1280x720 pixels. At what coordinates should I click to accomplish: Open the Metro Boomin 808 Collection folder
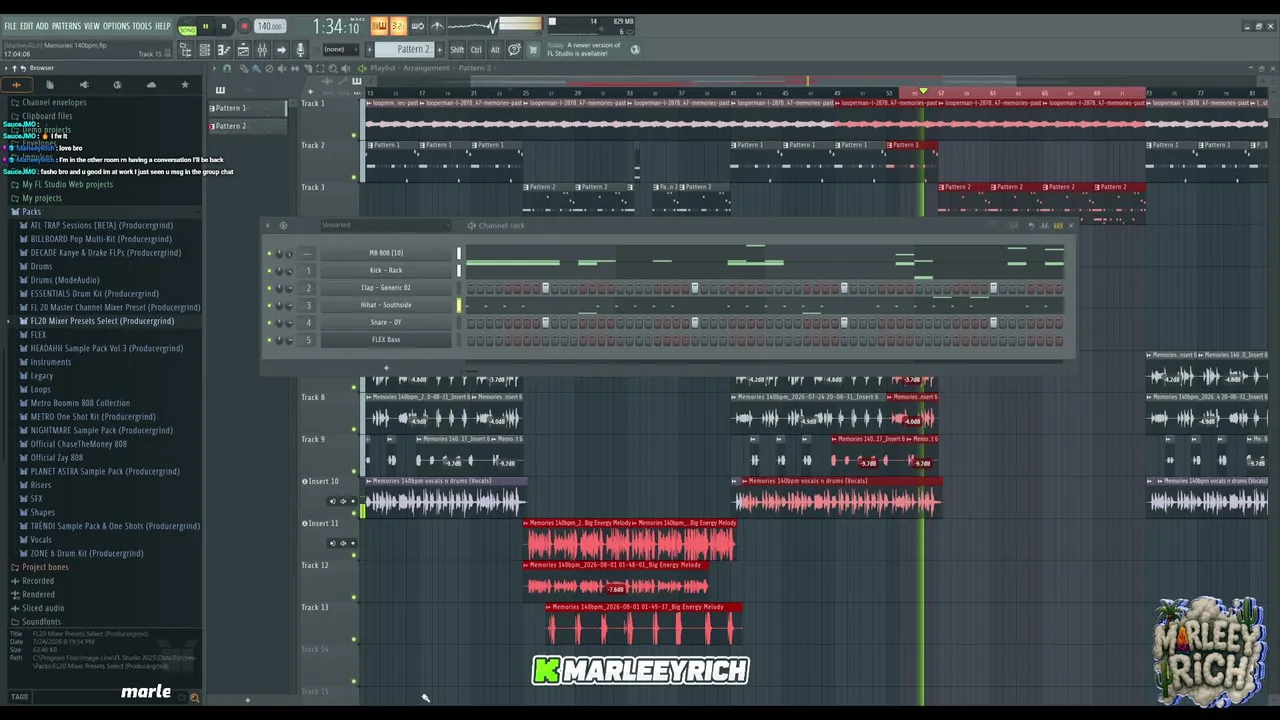point(80,403)
